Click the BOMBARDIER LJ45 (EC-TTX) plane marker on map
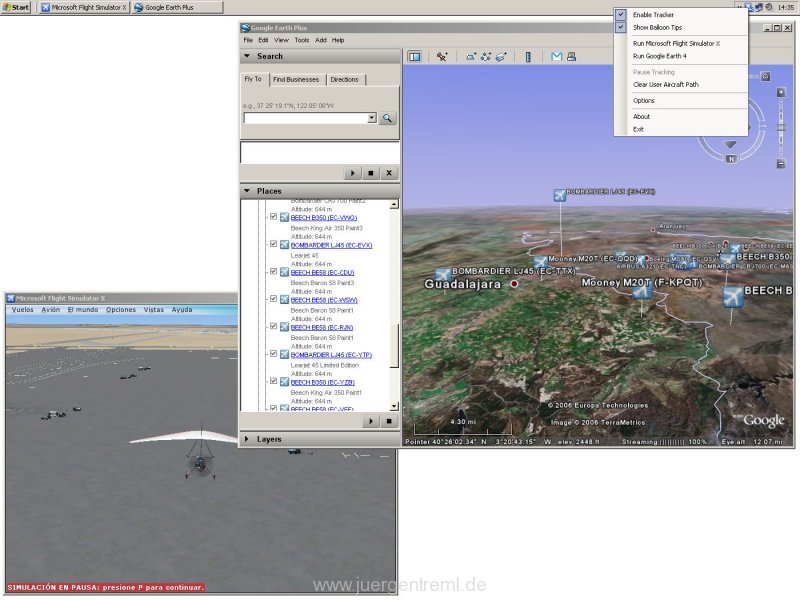800x600 pixels. [x=443, y=274]
